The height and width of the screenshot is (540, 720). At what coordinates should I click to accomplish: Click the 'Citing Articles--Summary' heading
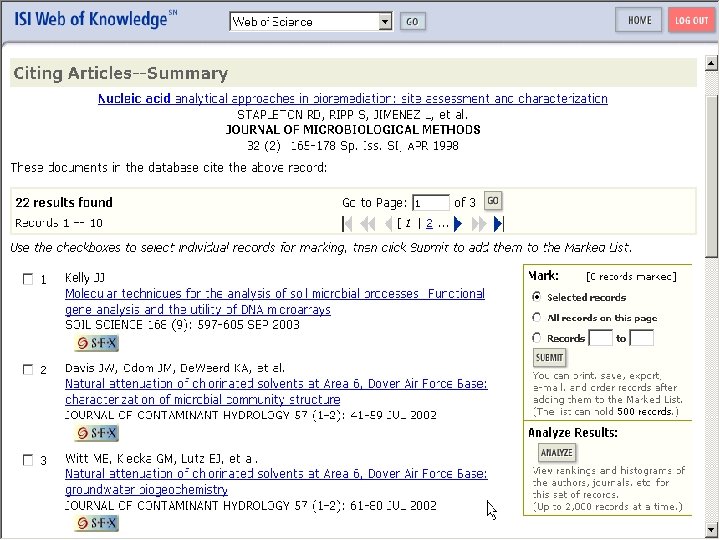(x=120, y=73)
